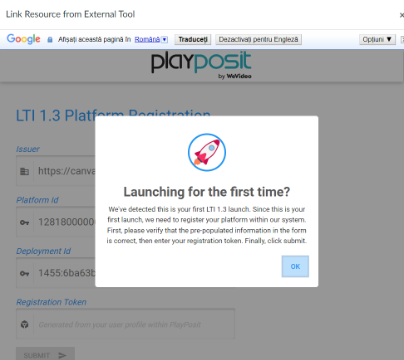Screen dimensions: 404x360
Task: Click the Traduceți translate button
Action: (x=193, y=39)
